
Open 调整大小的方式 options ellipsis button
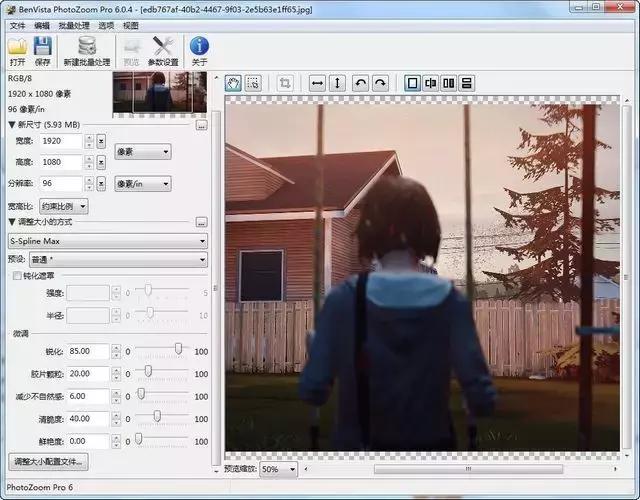(201, 222)
